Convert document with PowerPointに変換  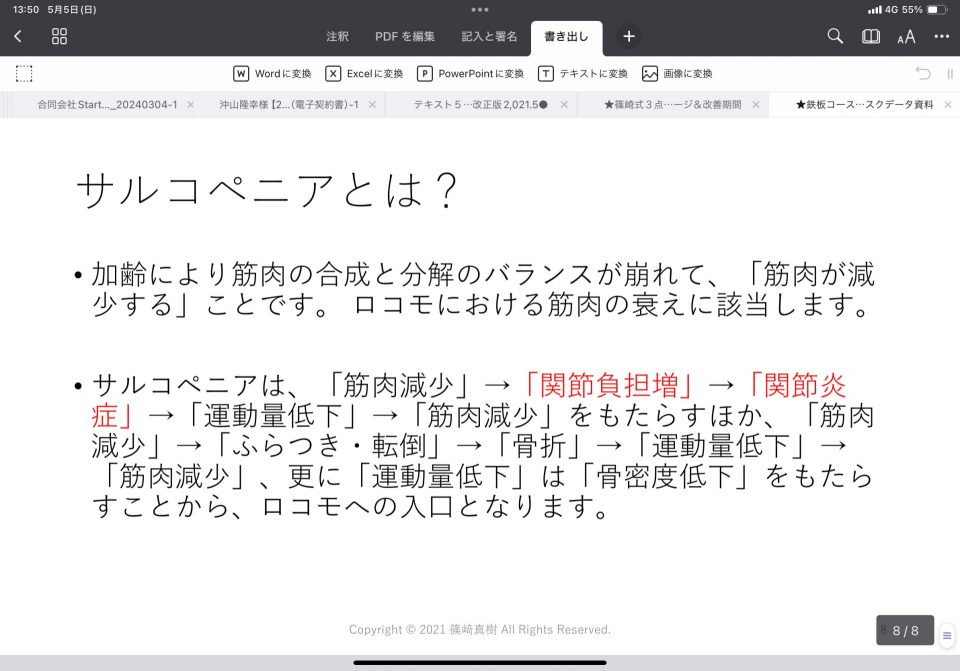point(470,73)
